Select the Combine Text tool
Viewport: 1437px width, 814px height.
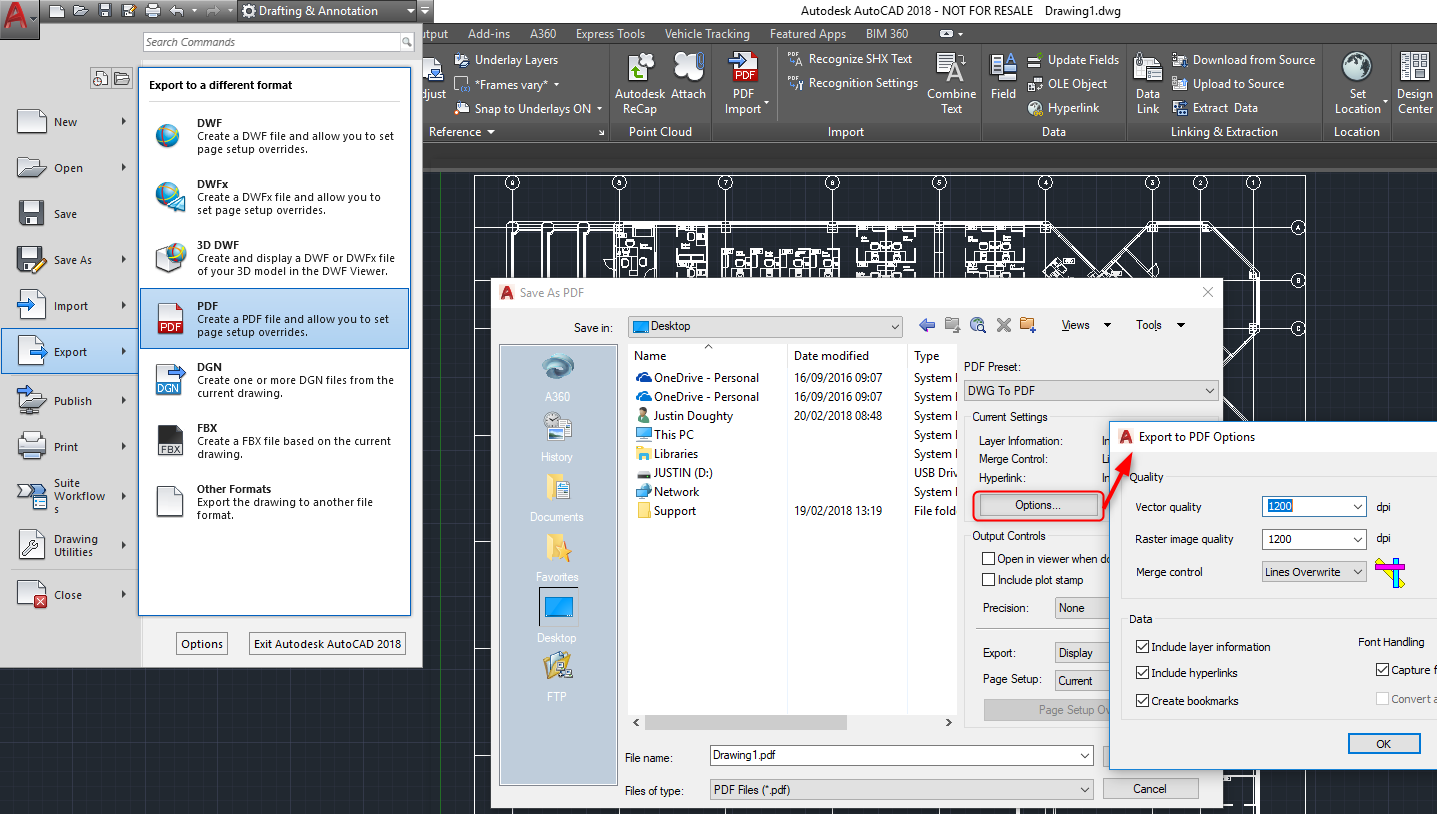point(950,84)
